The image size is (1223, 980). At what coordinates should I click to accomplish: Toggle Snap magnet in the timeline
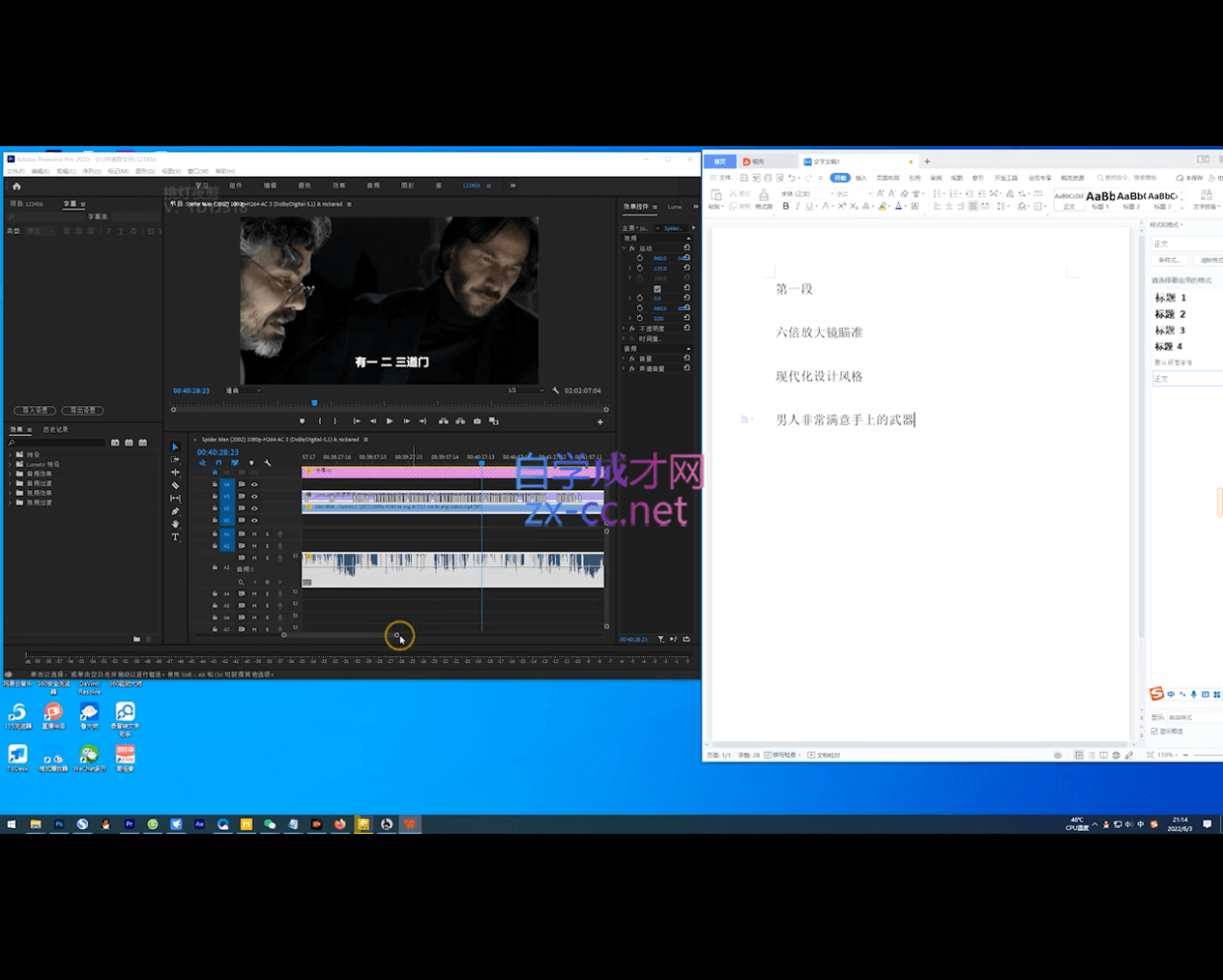tap(218, 463)
